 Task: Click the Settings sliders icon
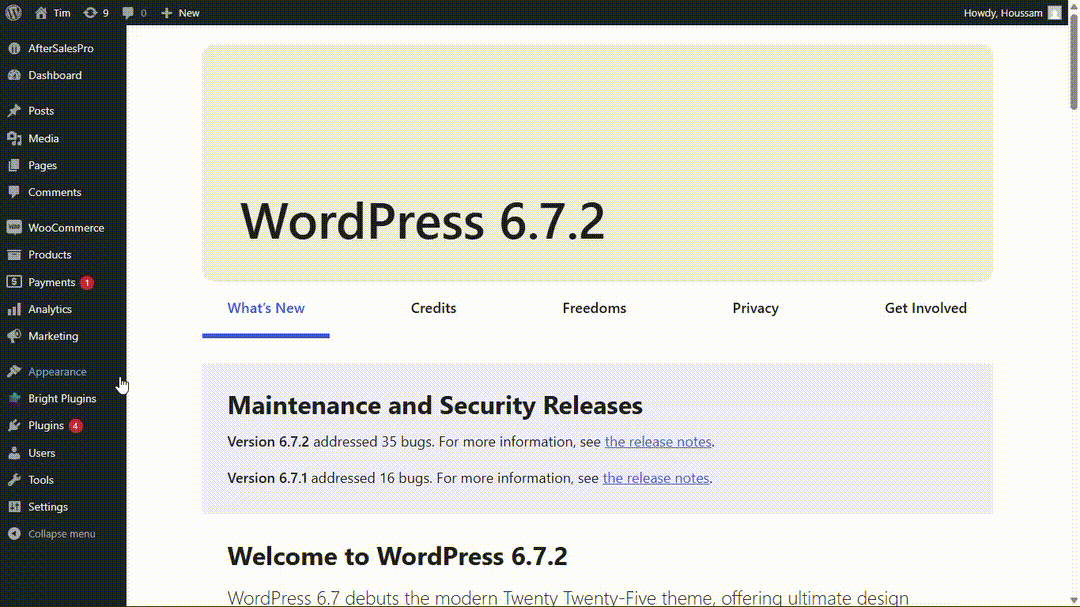point(14,506)
